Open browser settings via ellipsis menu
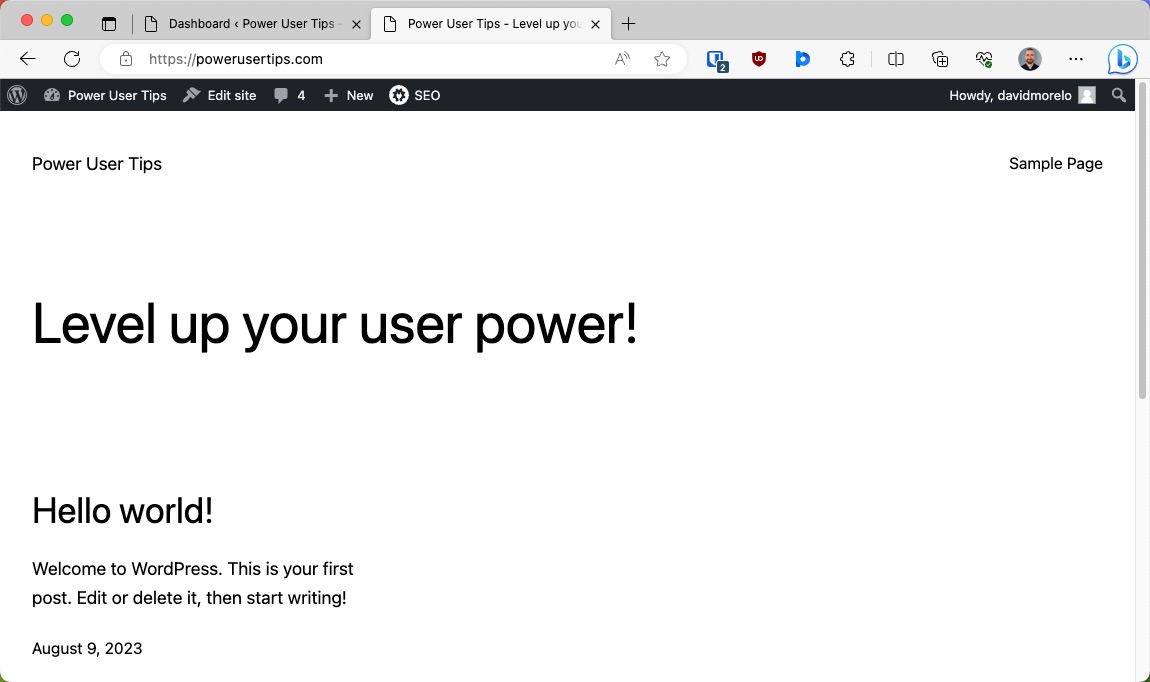 (x=1076, y=59)
